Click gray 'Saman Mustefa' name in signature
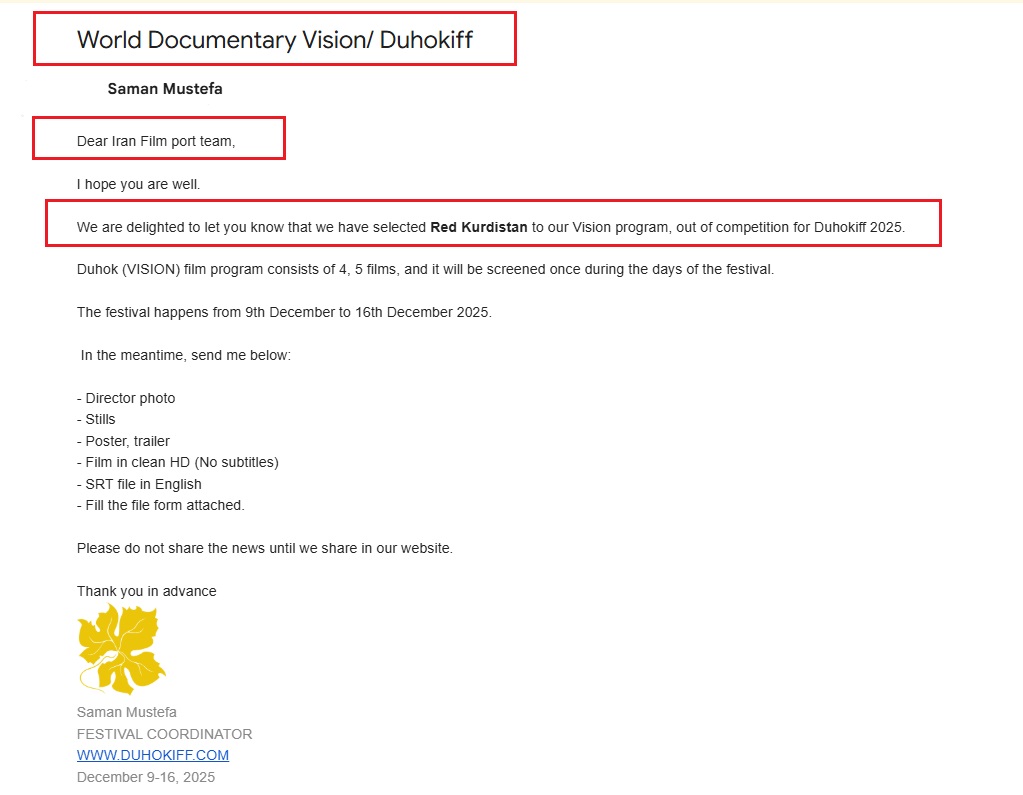The height and width of the screenshot is (795, 1023). point(127,712)
